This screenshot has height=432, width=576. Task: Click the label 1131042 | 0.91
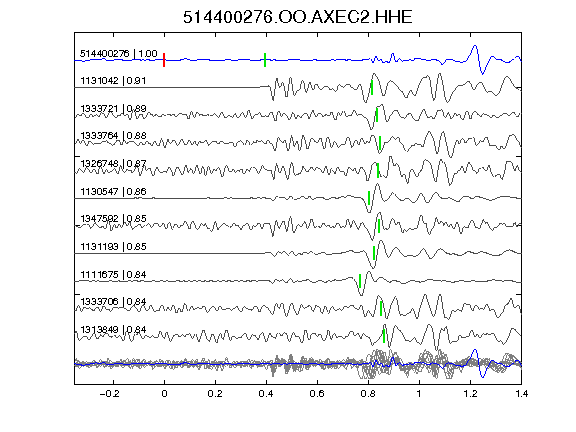click(x=113, y=81)
